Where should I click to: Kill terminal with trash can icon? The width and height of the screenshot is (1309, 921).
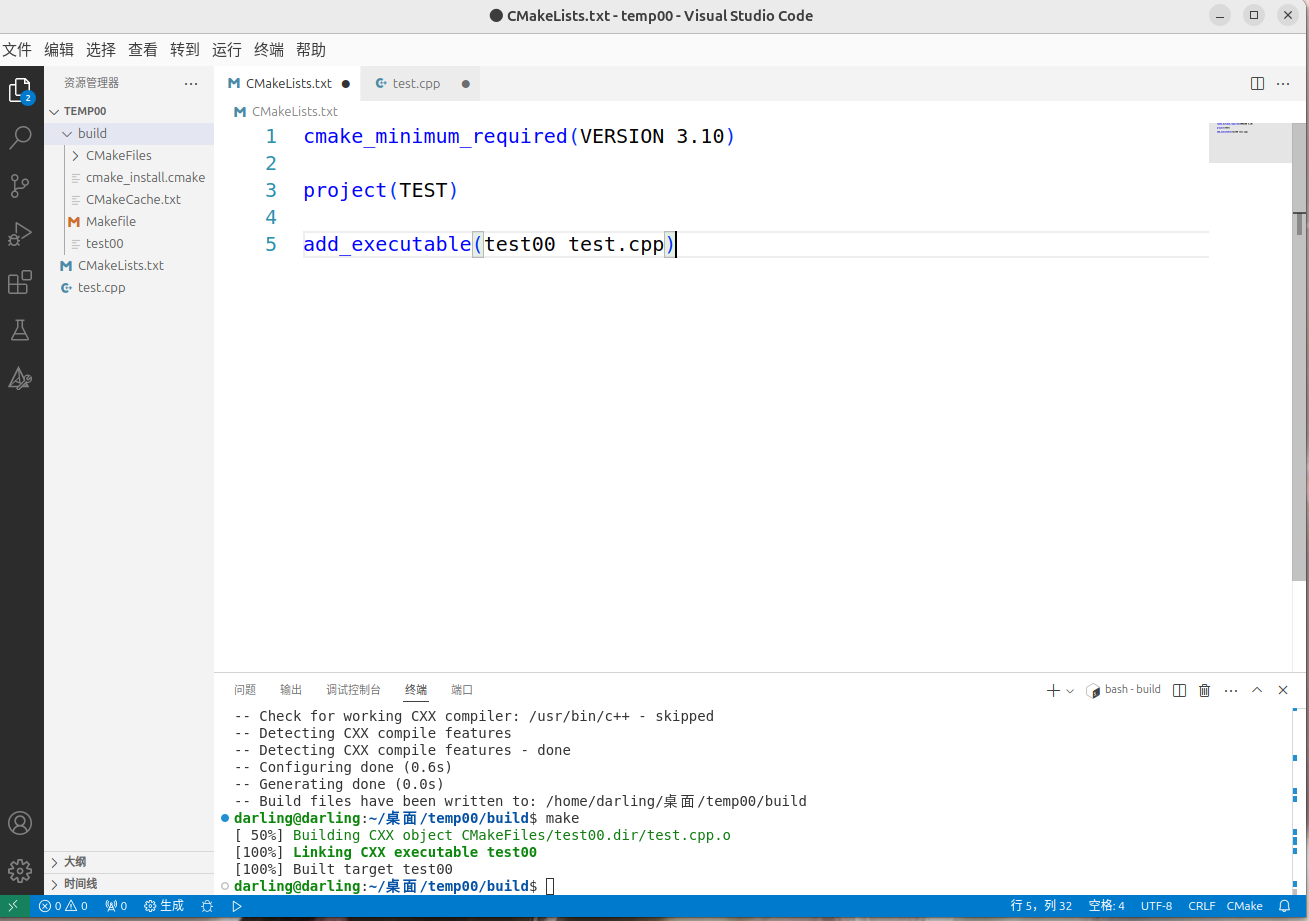point(1204,690)
